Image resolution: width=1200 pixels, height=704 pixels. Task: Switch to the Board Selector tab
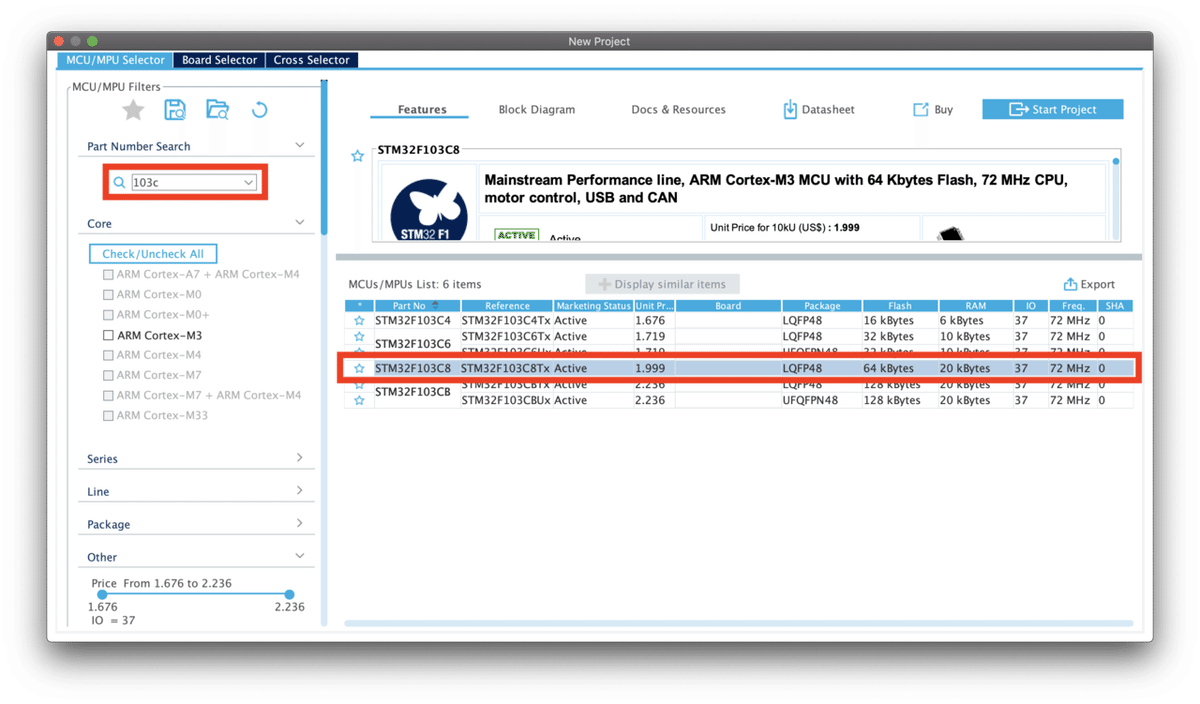coord(219,60)
